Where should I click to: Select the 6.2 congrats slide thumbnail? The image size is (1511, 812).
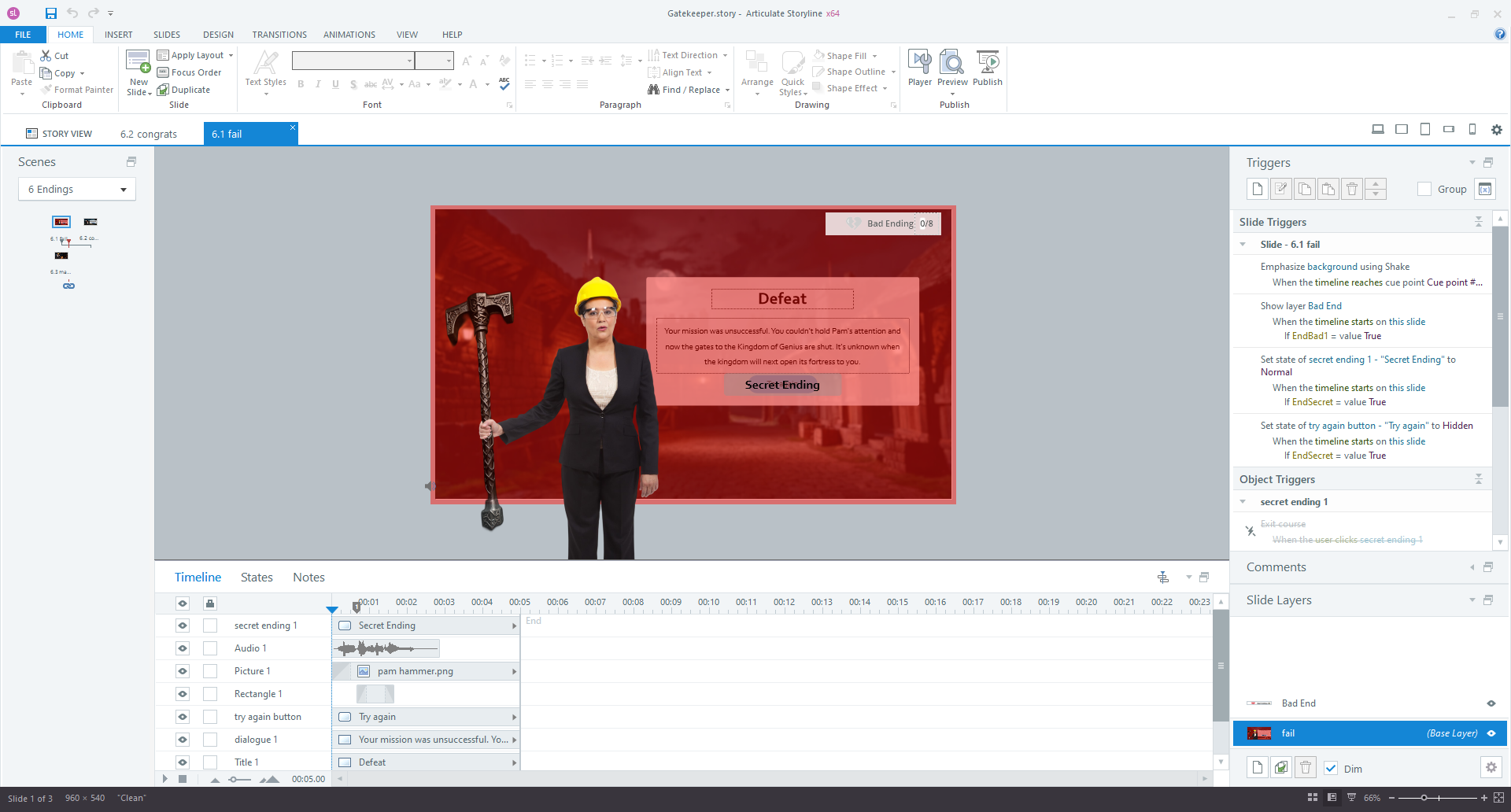tap(91, 222)
